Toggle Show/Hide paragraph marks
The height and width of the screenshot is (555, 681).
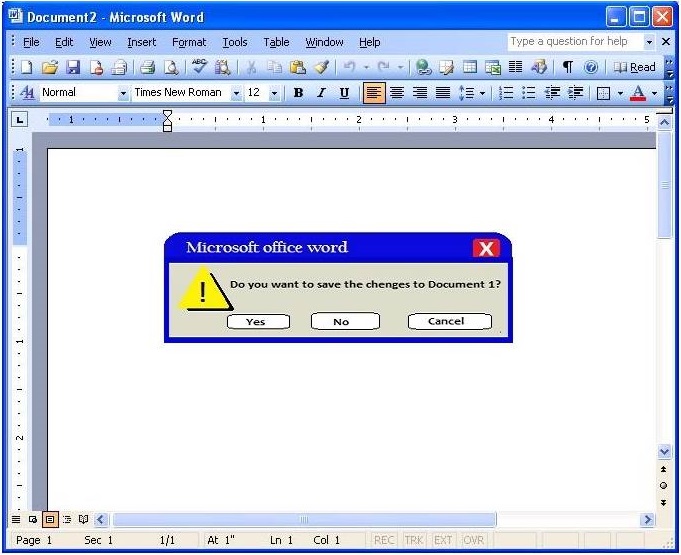coord(568,67)
